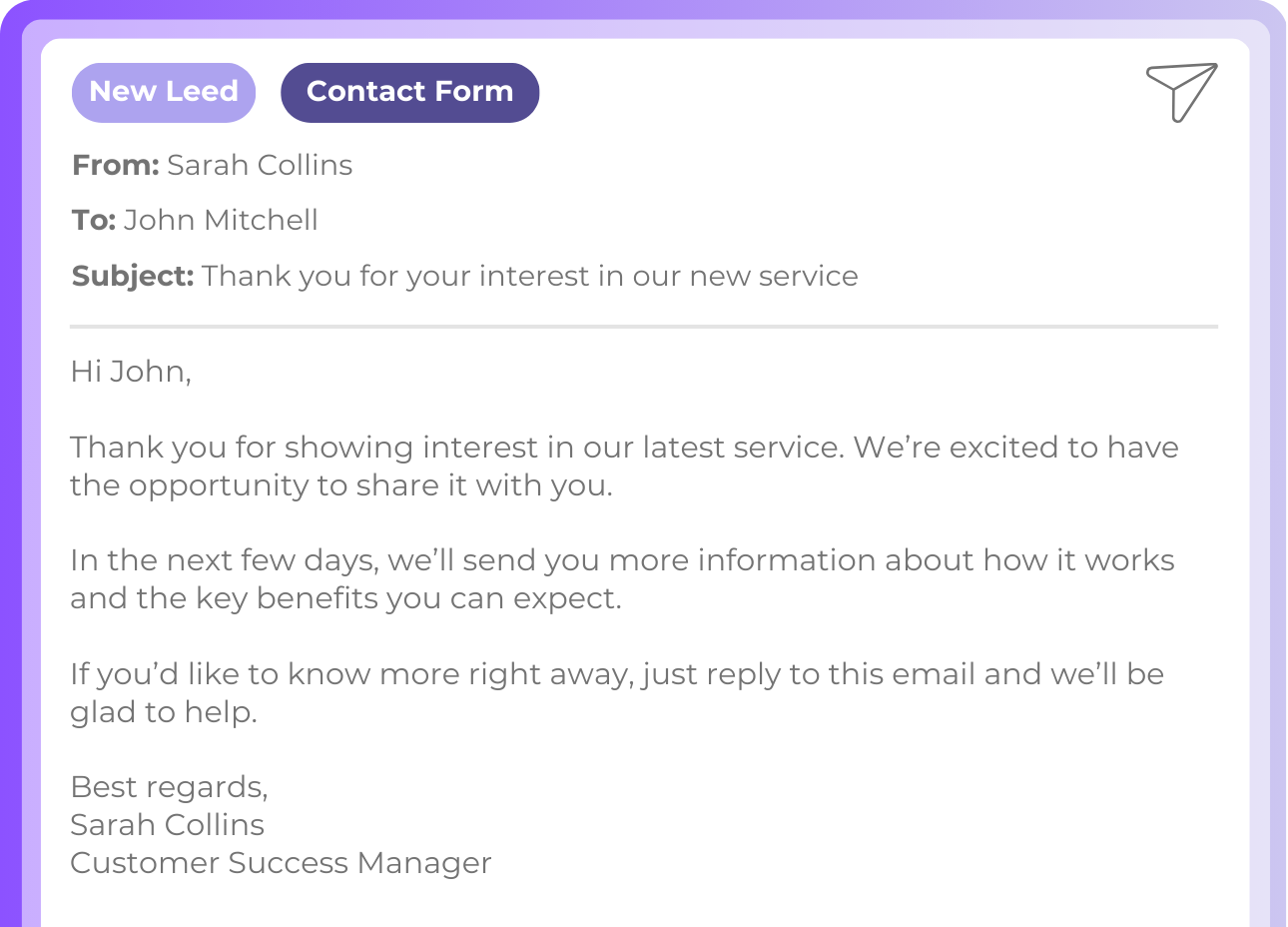Click the Best regards closing

click(x=169, y=787)
